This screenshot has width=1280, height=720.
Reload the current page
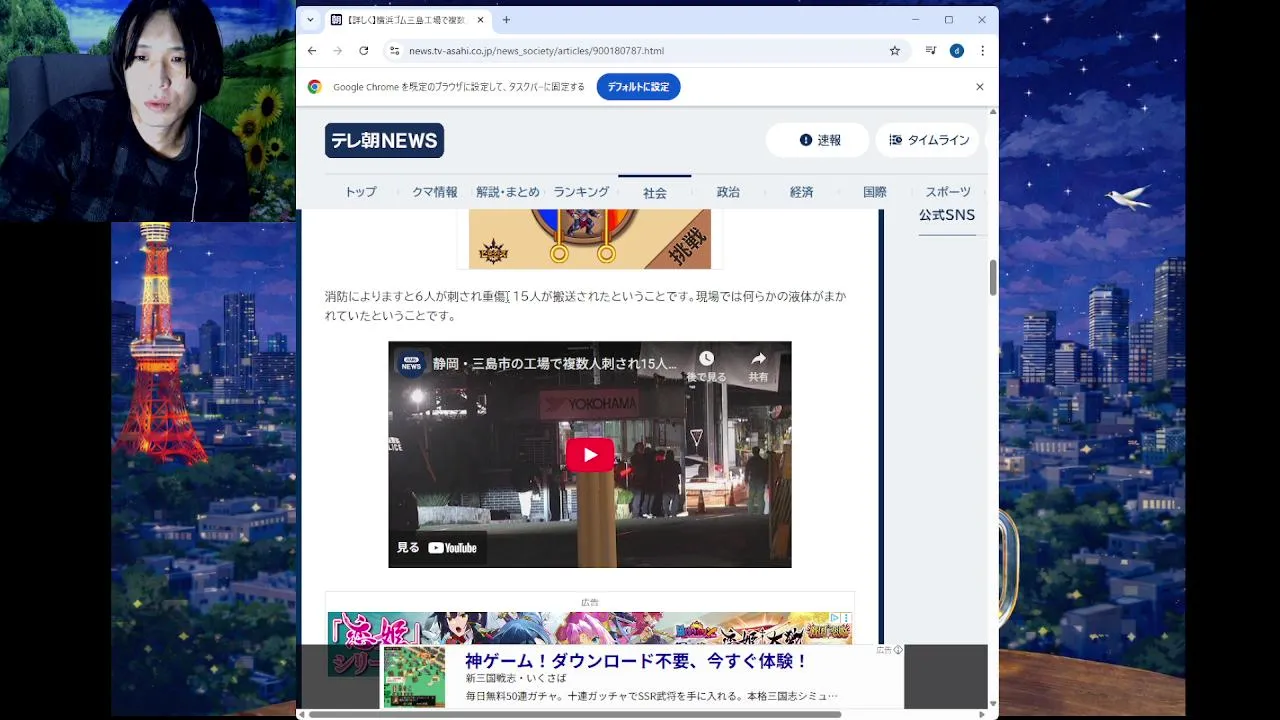[x=363, y=50]
